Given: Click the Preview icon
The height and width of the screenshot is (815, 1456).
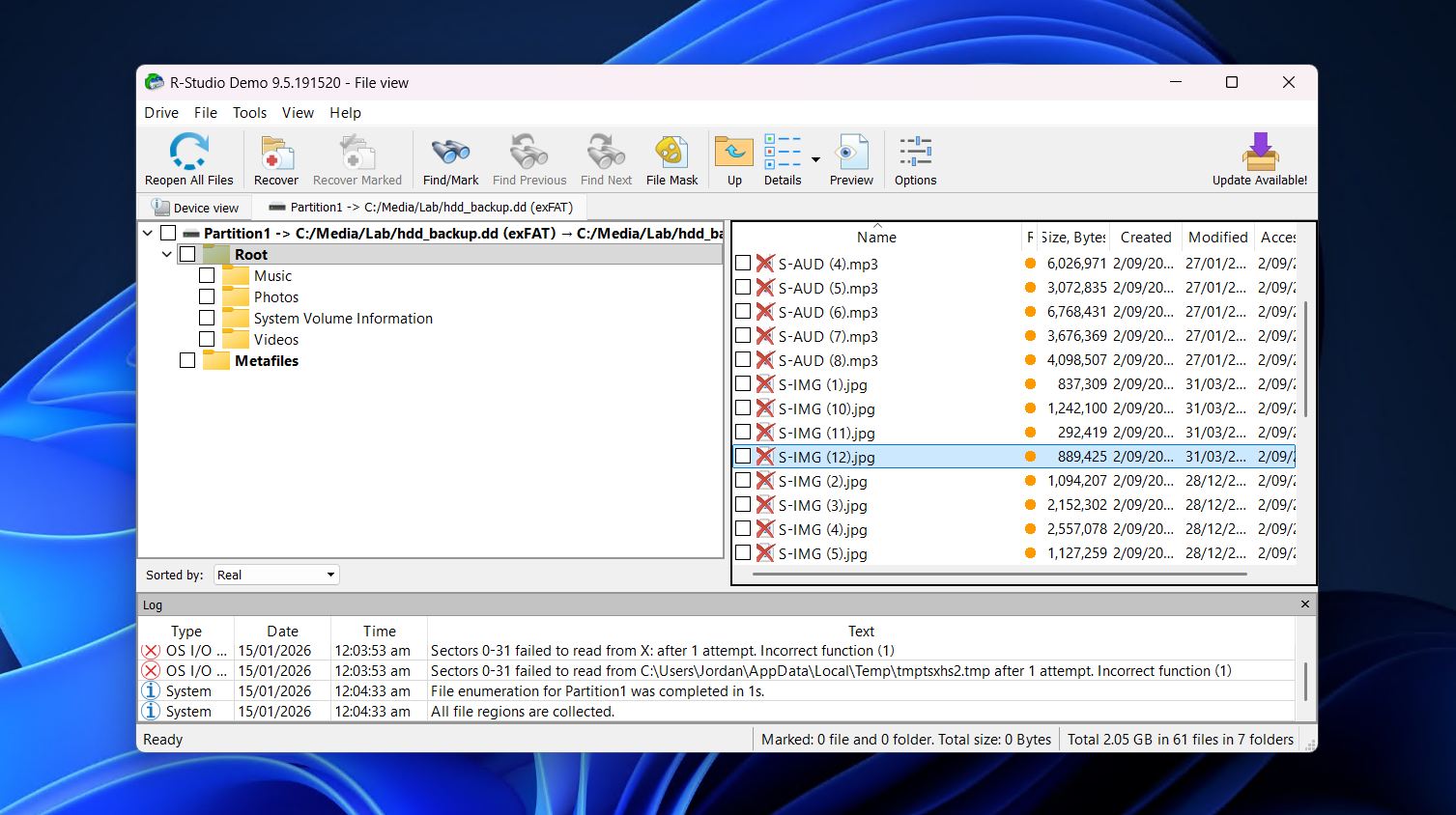Looking at the screenshot, I should (x=849, y=153).
